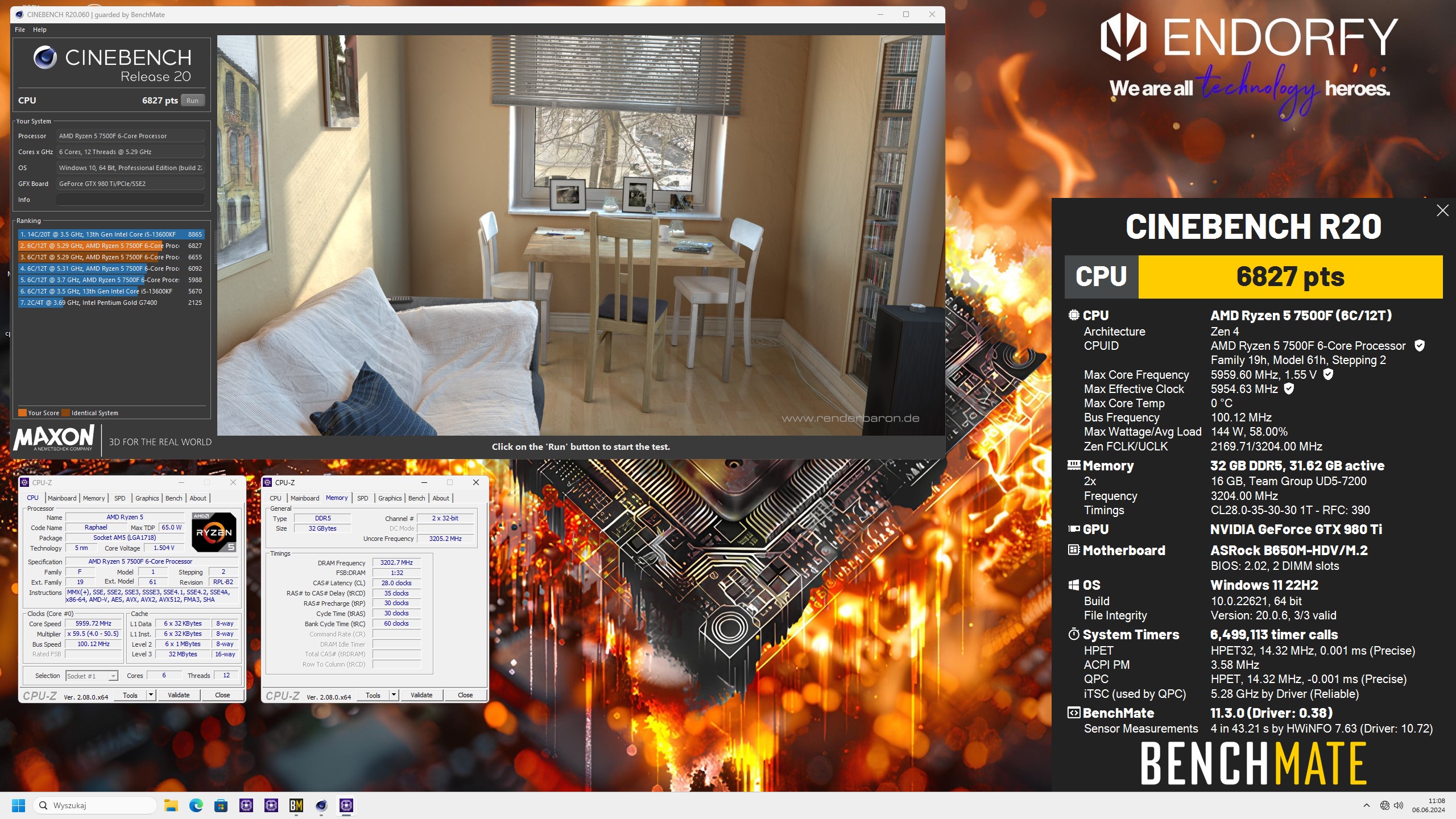Expand Tools dropdown arrow in left CPU-Z window
This screenshot has width=1456, height=819.
coord(151,695)
